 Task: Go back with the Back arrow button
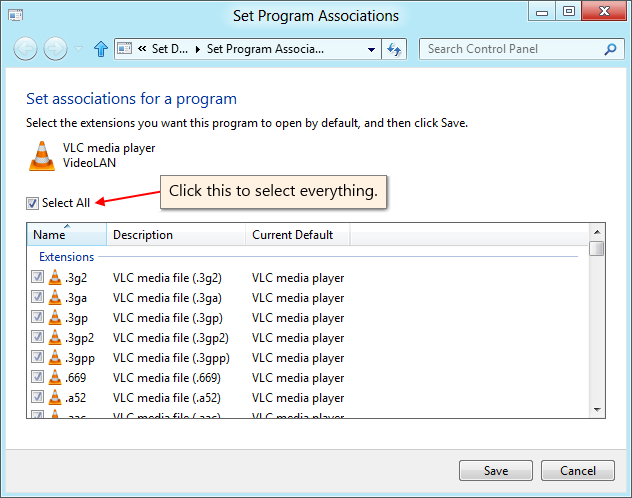tap(26, 48)
